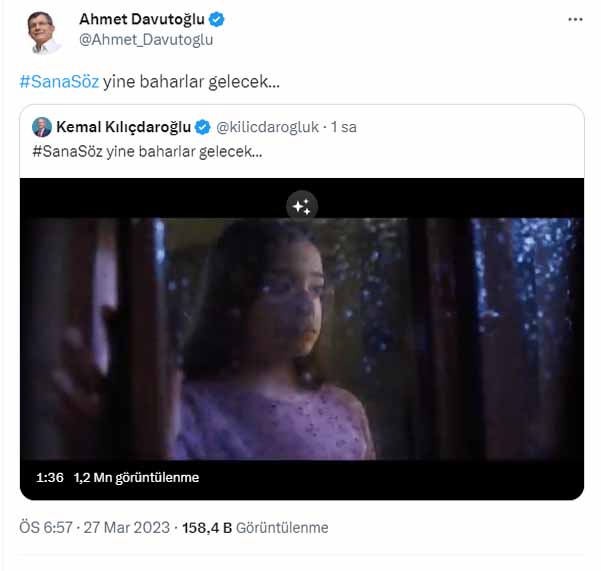Image resolution: width=601 pixels, height=571 pixels.
Task: Click the 'ÖS 6:57' time of the tweet
Action: [x=46, y=527]
